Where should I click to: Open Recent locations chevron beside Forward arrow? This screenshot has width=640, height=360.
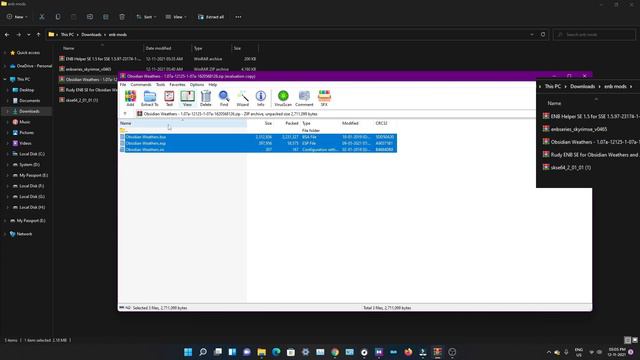[29, 35]
